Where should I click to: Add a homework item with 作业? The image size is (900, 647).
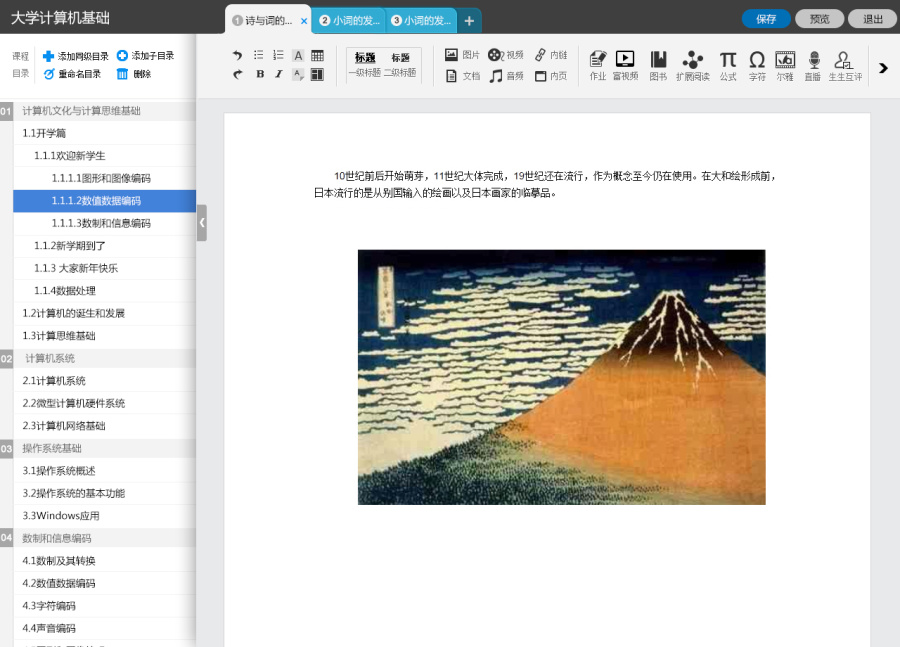coord(598,65)
